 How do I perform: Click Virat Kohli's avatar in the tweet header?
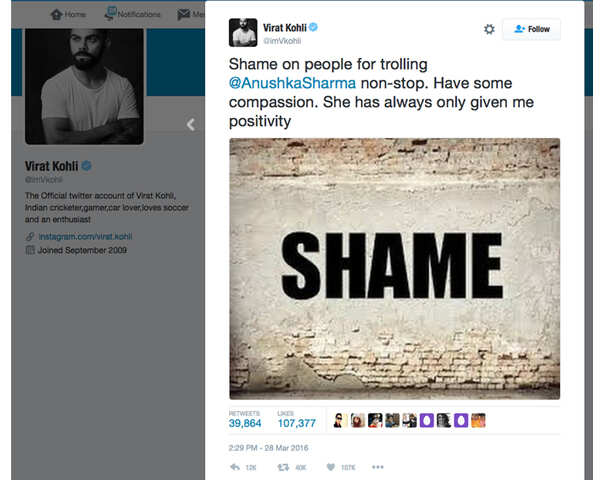[243, 32]
